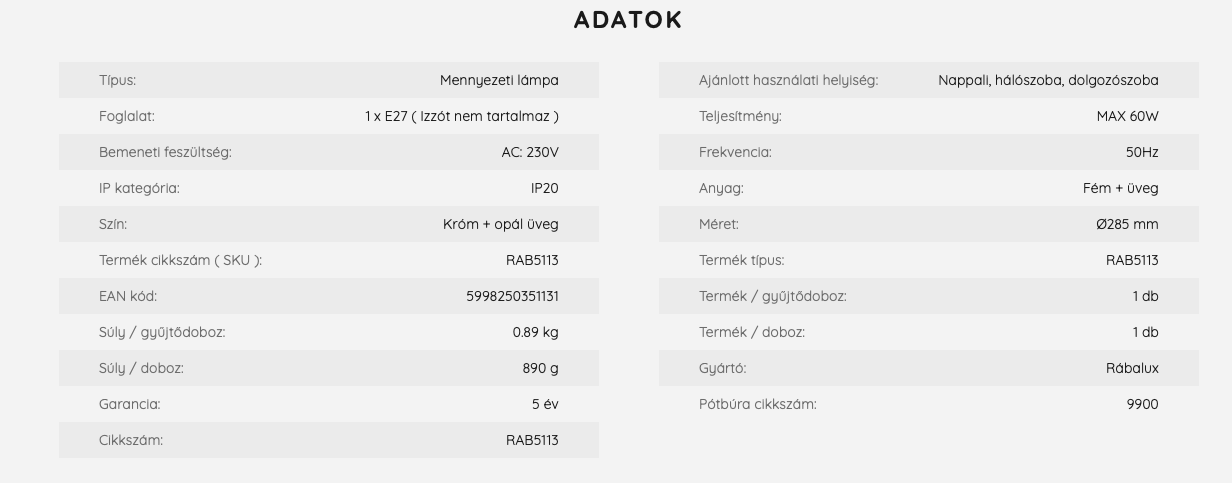Select the MAX 60W power value
Image resolution: width=1232 pixels, height=483 pixels.
point(1127,116)
